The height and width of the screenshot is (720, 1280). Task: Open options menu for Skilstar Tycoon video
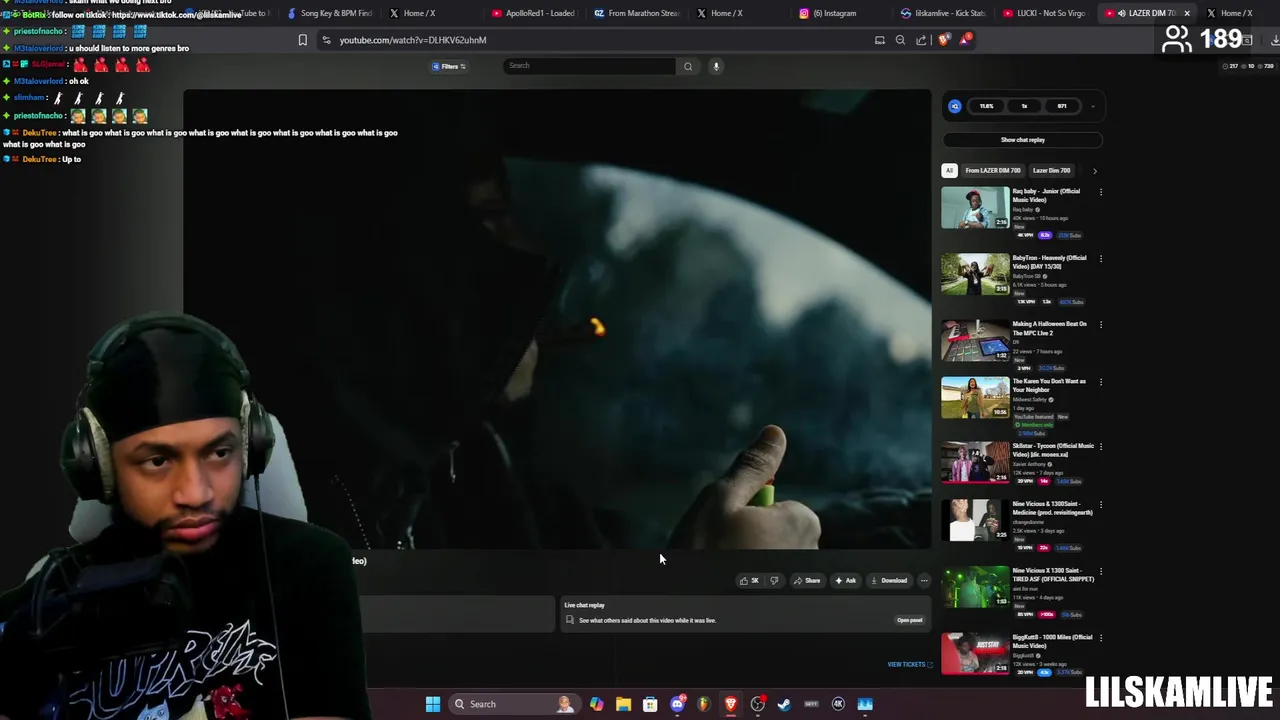[x=1101, y=447]
